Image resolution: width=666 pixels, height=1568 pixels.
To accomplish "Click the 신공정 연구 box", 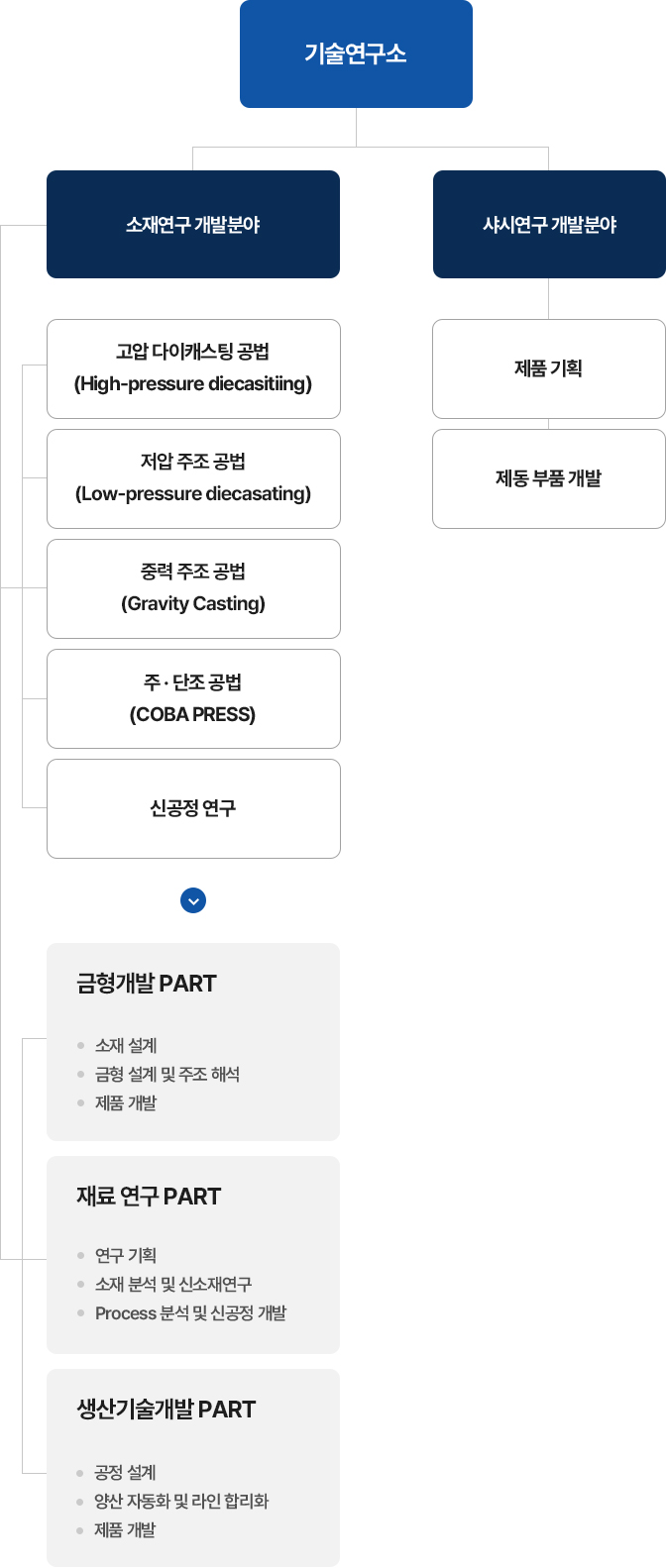I will (193, 808).
